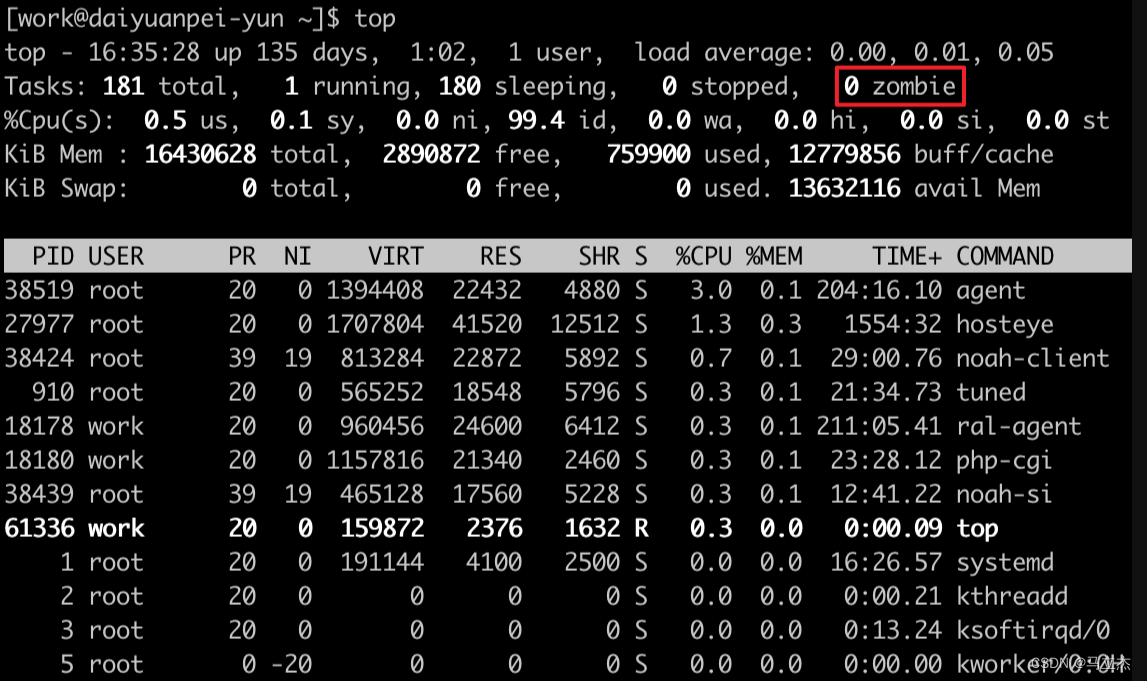The height and width of the screenshot is (681, 1147).
Task: Click PID 38519 in the list
Action: pyautogui.click(x=40, y=290)
